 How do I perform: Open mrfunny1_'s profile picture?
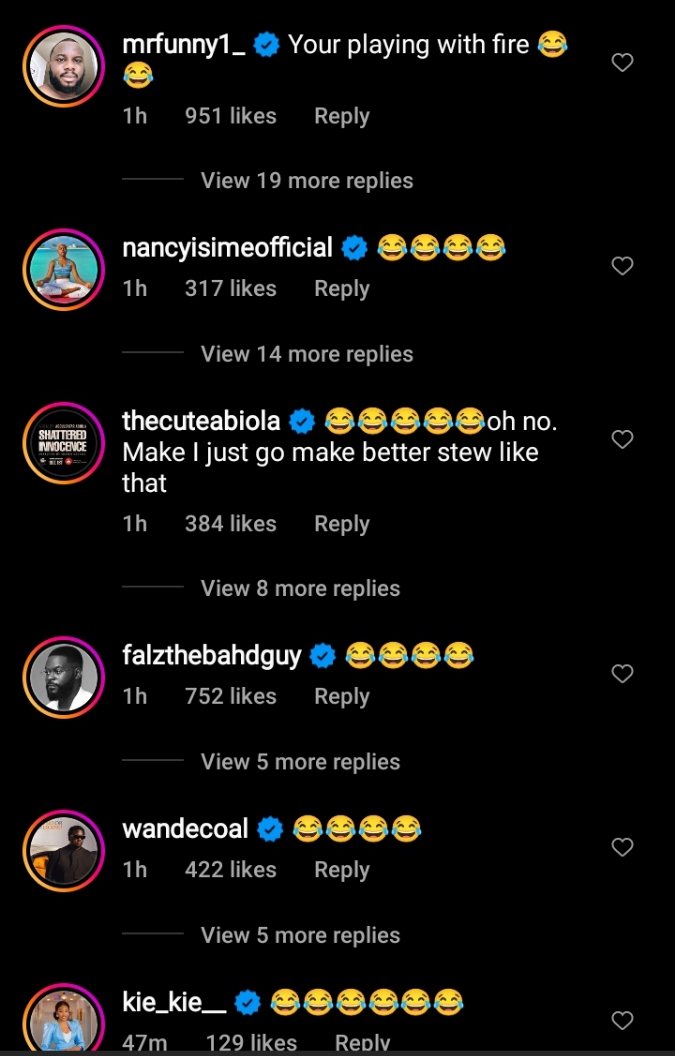tap(63, 67)
